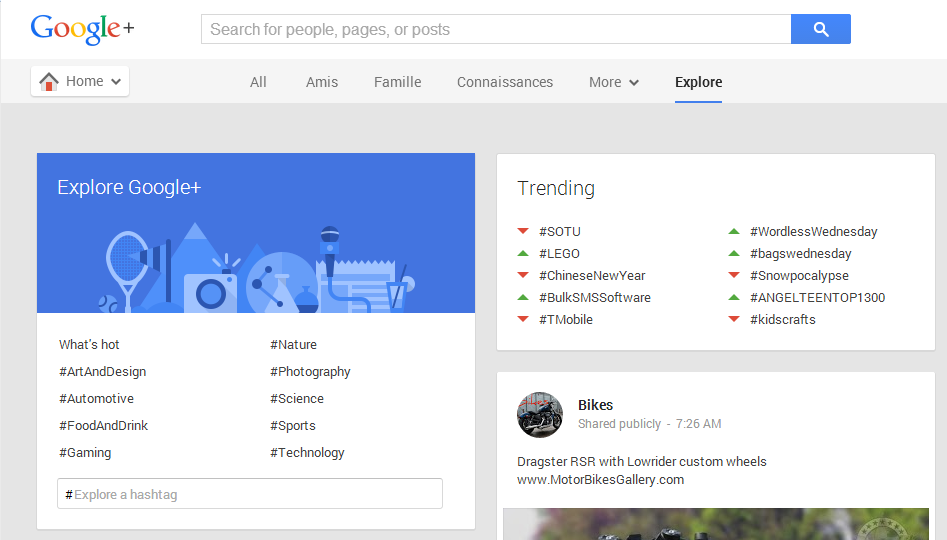Open the trending #BulkSMSSoftware hashtag
Screen dimensions: 947x540
tap(595, 297)
